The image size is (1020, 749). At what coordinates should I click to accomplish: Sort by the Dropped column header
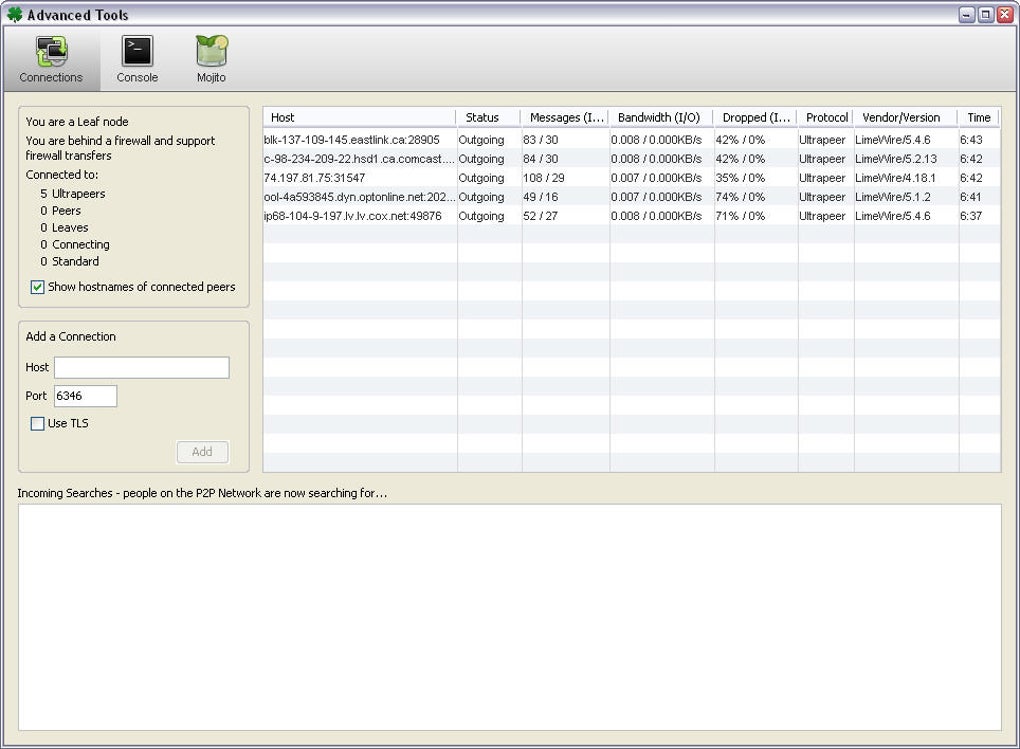pos(756,118)
